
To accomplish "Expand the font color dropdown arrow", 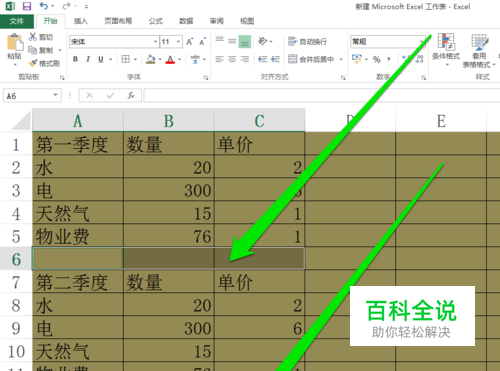I will [x=179, y=60].
